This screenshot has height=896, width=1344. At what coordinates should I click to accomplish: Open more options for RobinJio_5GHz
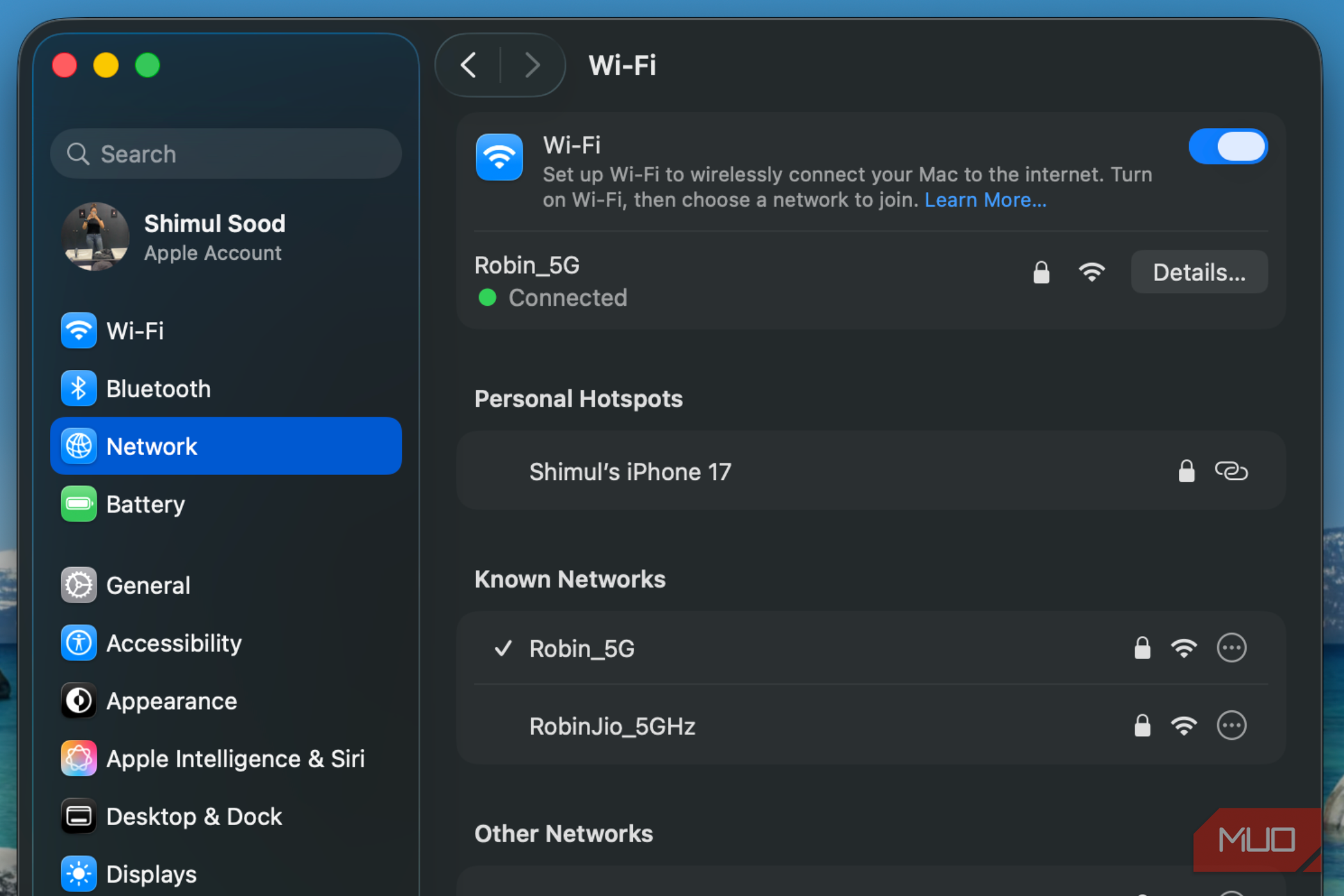(x=1231, y=726)
